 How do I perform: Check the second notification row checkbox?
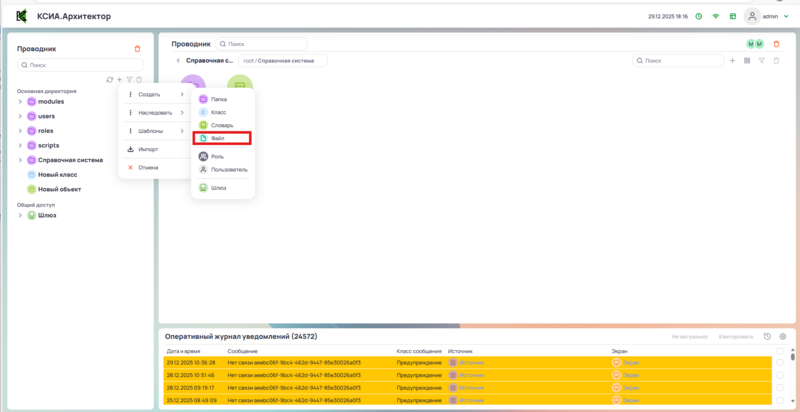point(779,375)
